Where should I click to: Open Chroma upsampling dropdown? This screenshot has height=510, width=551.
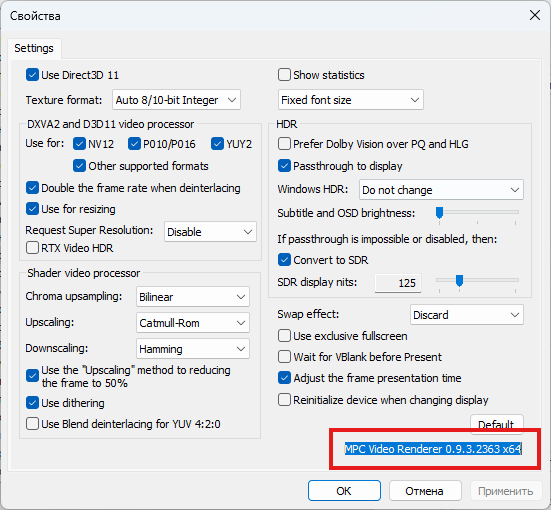[x=193, y=297]
